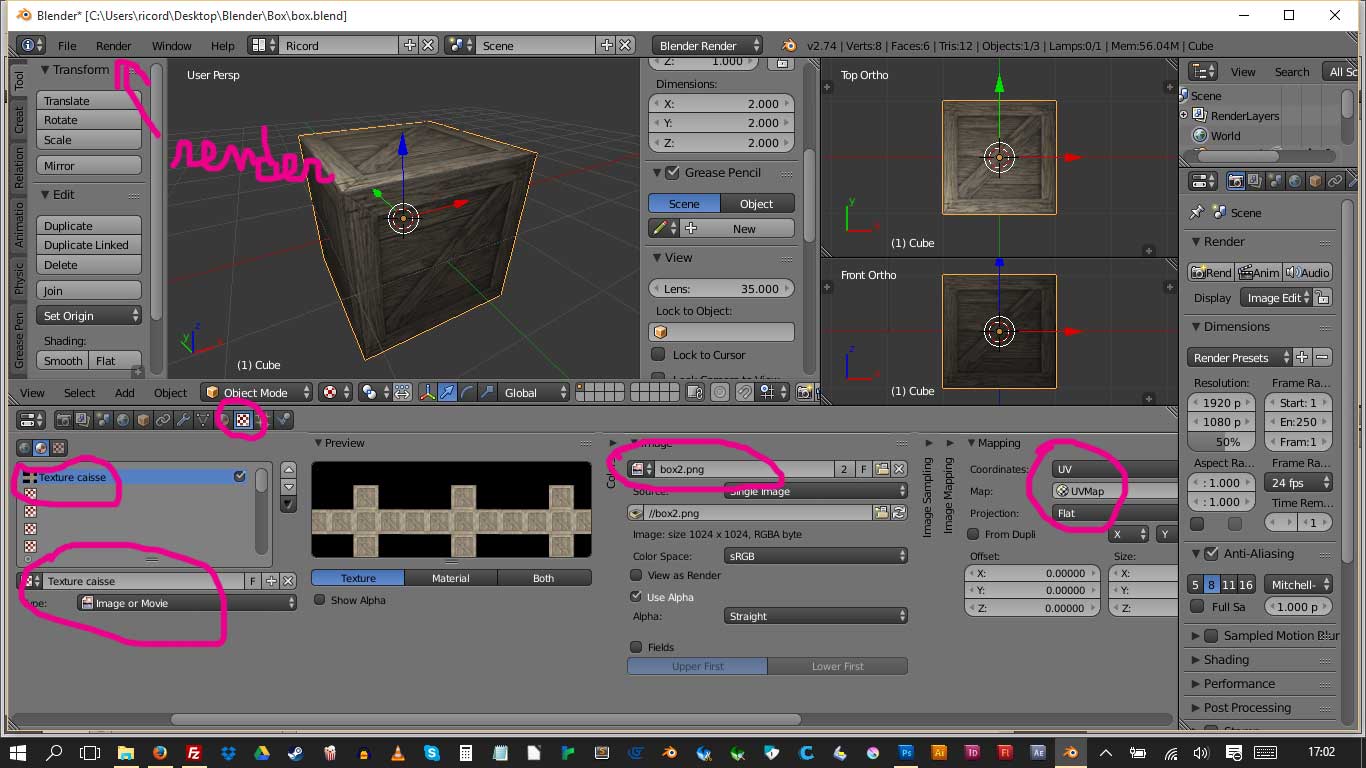Select the Object cube icon in the bottom properties header
1366x768 pixels.
pyautogui.click(x=143, y=420)
